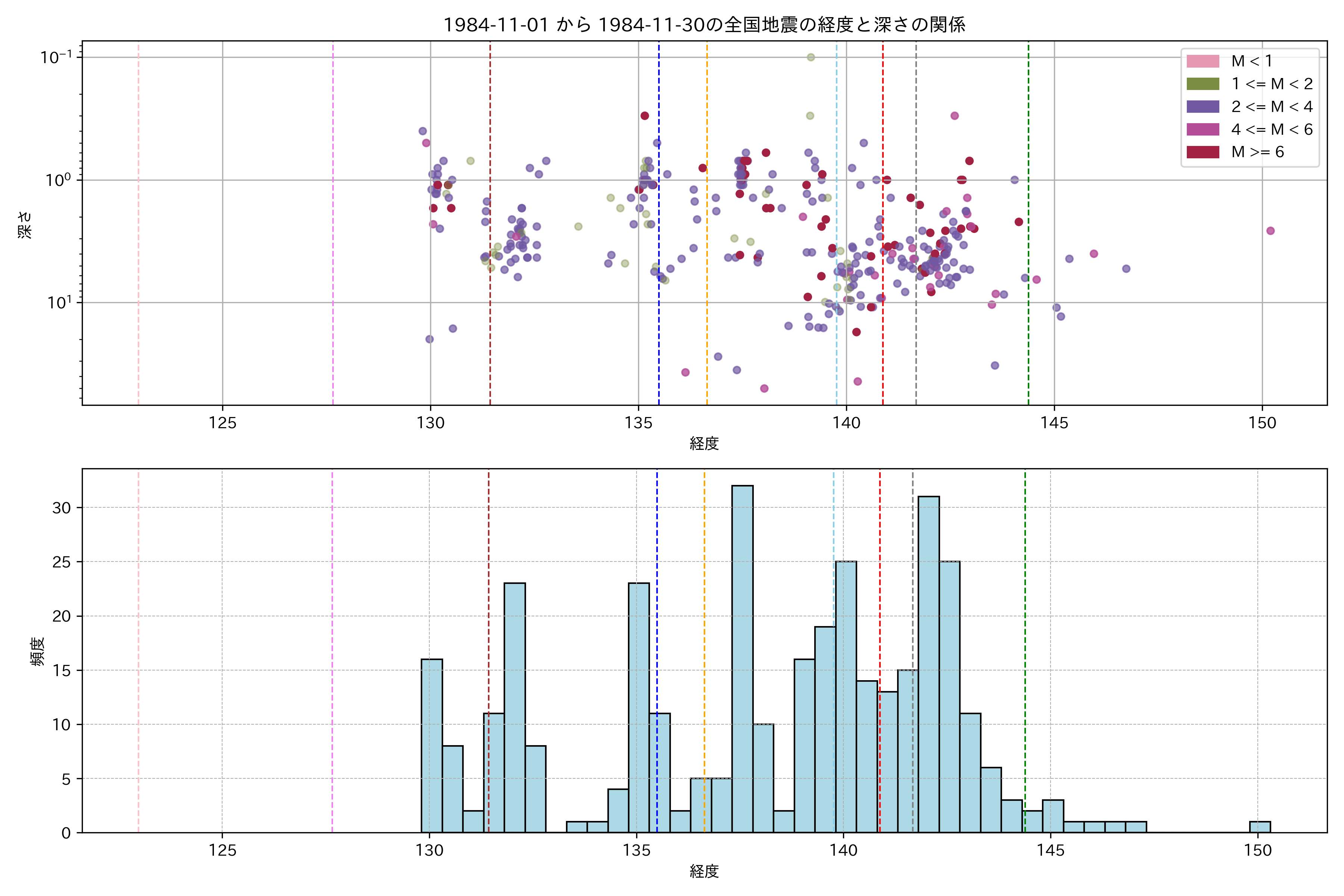This screenshot has height=896, width=1344.
Task: Click the histogram bar reaching 31 near 142
Action: pos(928,663)
